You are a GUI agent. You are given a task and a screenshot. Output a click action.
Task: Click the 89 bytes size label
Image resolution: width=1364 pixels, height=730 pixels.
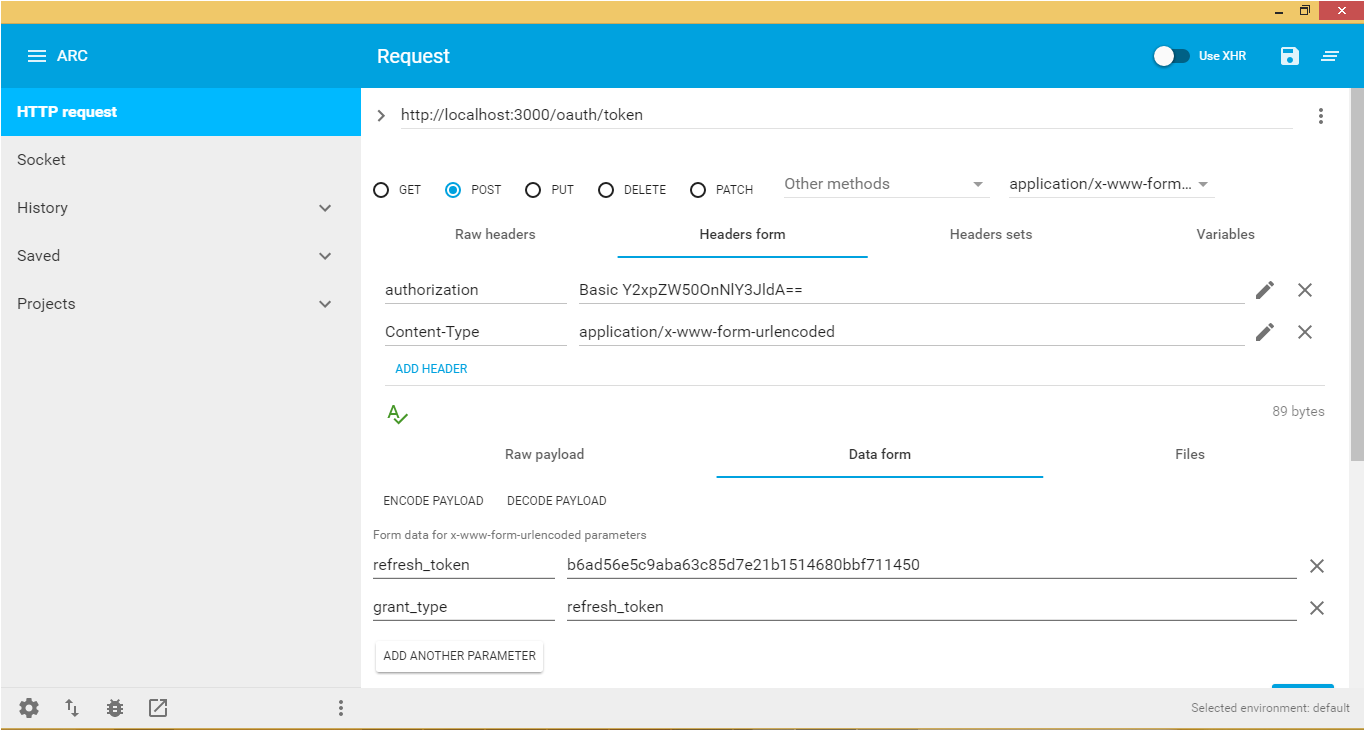[x=1298, y=411]
